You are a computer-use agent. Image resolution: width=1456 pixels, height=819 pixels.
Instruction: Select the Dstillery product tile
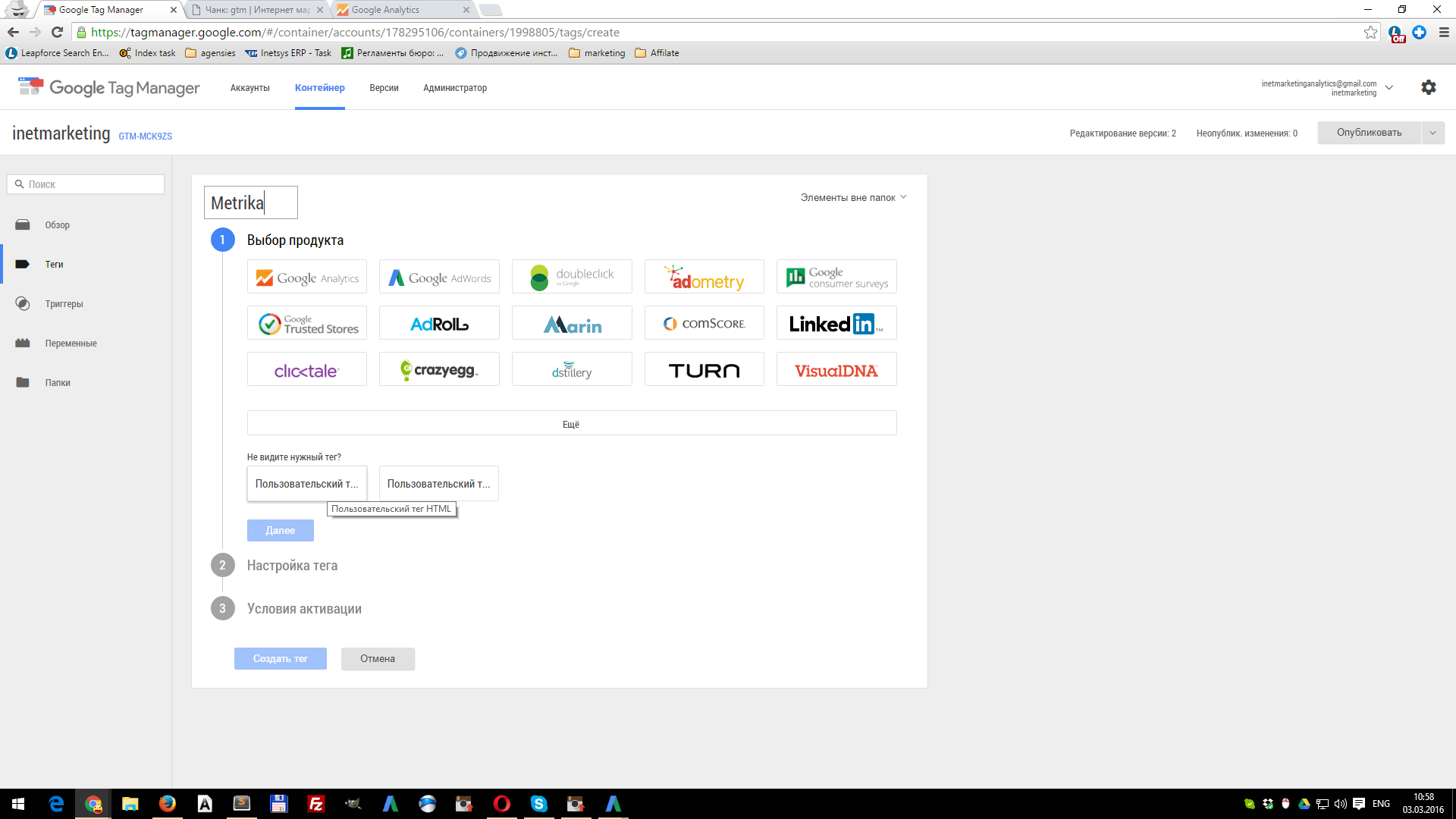tap(572, 369)
